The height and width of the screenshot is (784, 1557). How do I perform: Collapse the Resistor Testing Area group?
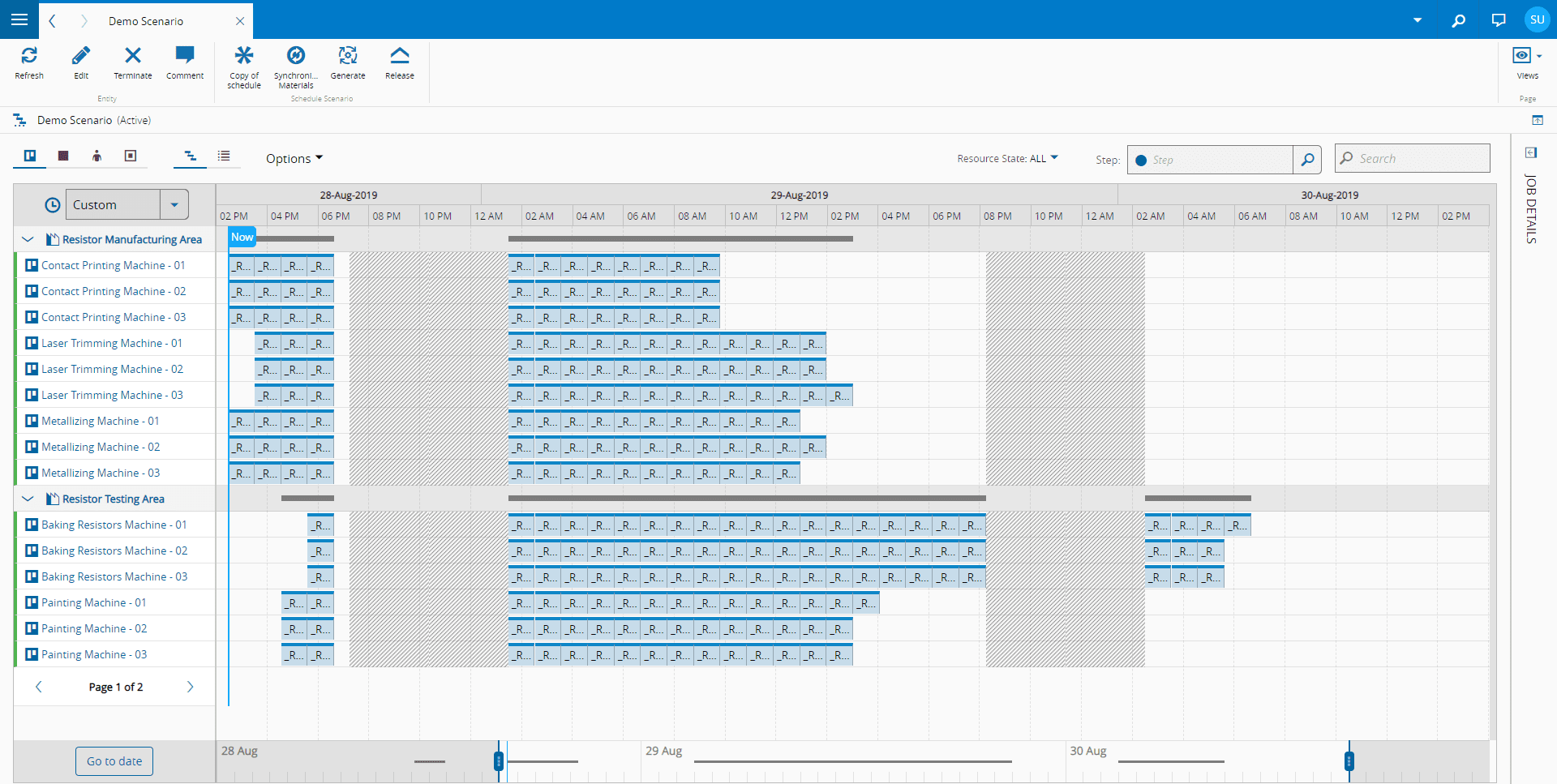28,499
